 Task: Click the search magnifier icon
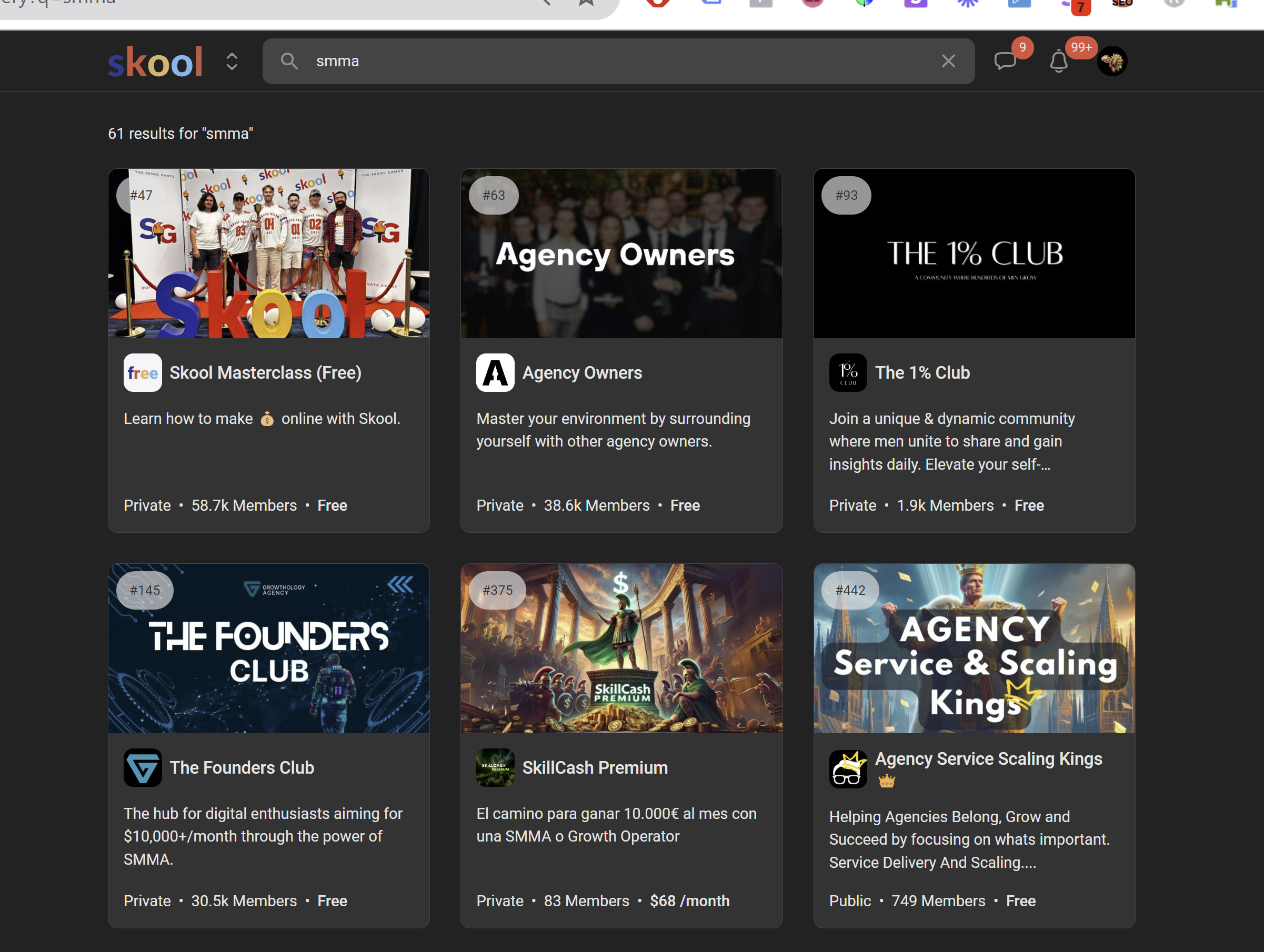(x=289, y=61)
